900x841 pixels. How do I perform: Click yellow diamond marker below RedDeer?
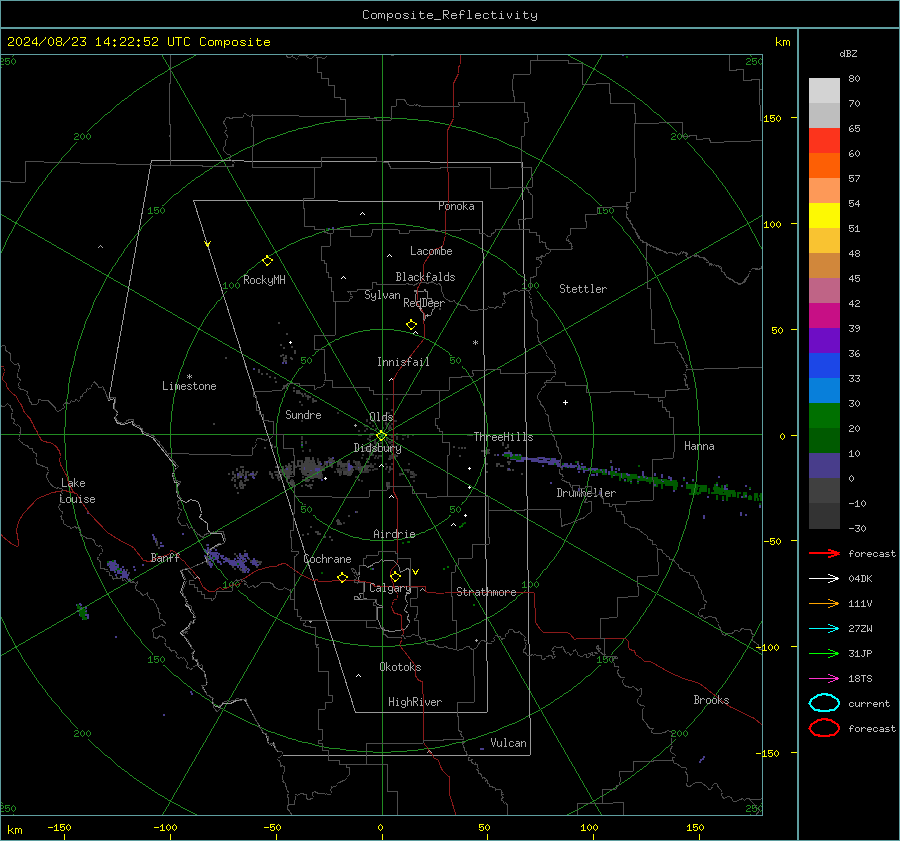click(412, 325)
